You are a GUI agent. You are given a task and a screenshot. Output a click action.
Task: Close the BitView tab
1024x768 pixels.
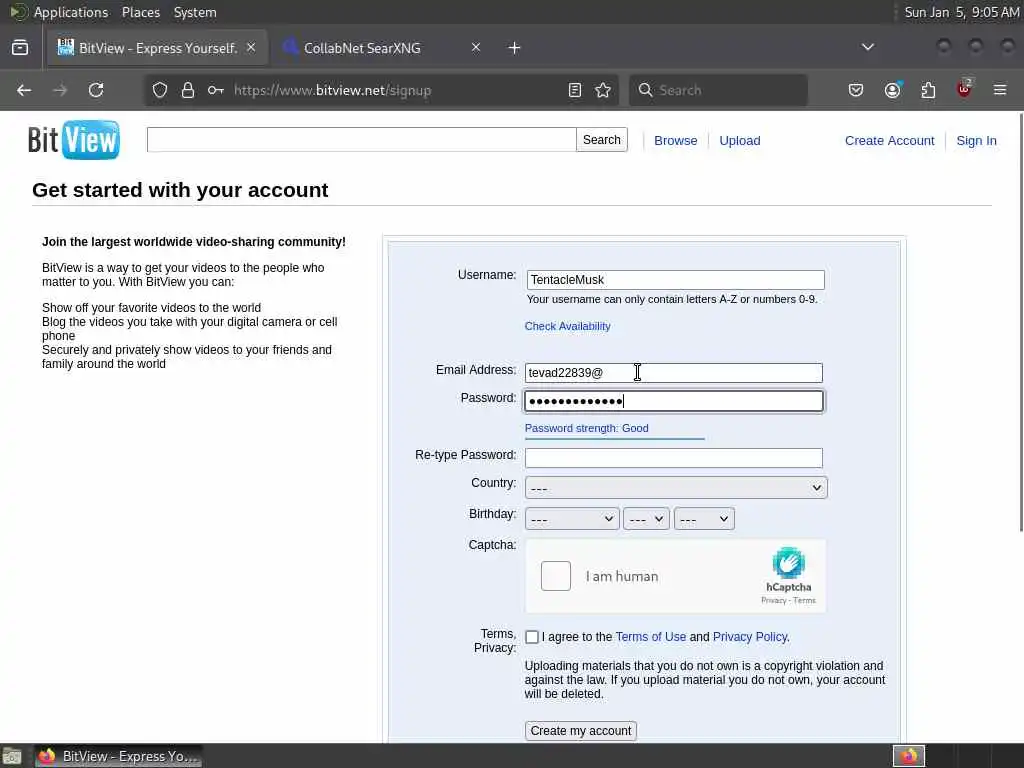click(251, 47)
